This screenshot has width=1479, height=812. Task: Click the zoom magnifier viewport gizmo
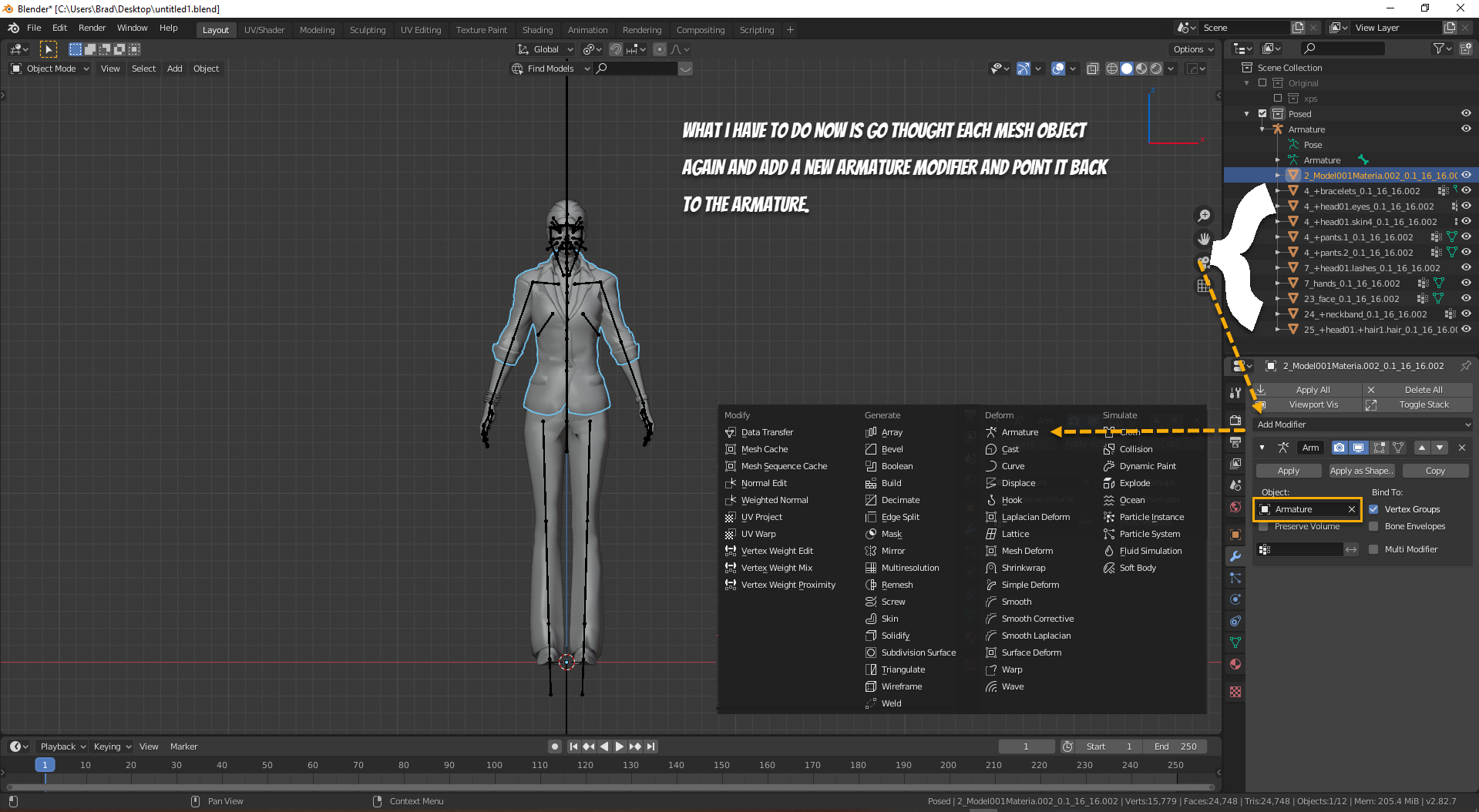[x=1203, y=216]
